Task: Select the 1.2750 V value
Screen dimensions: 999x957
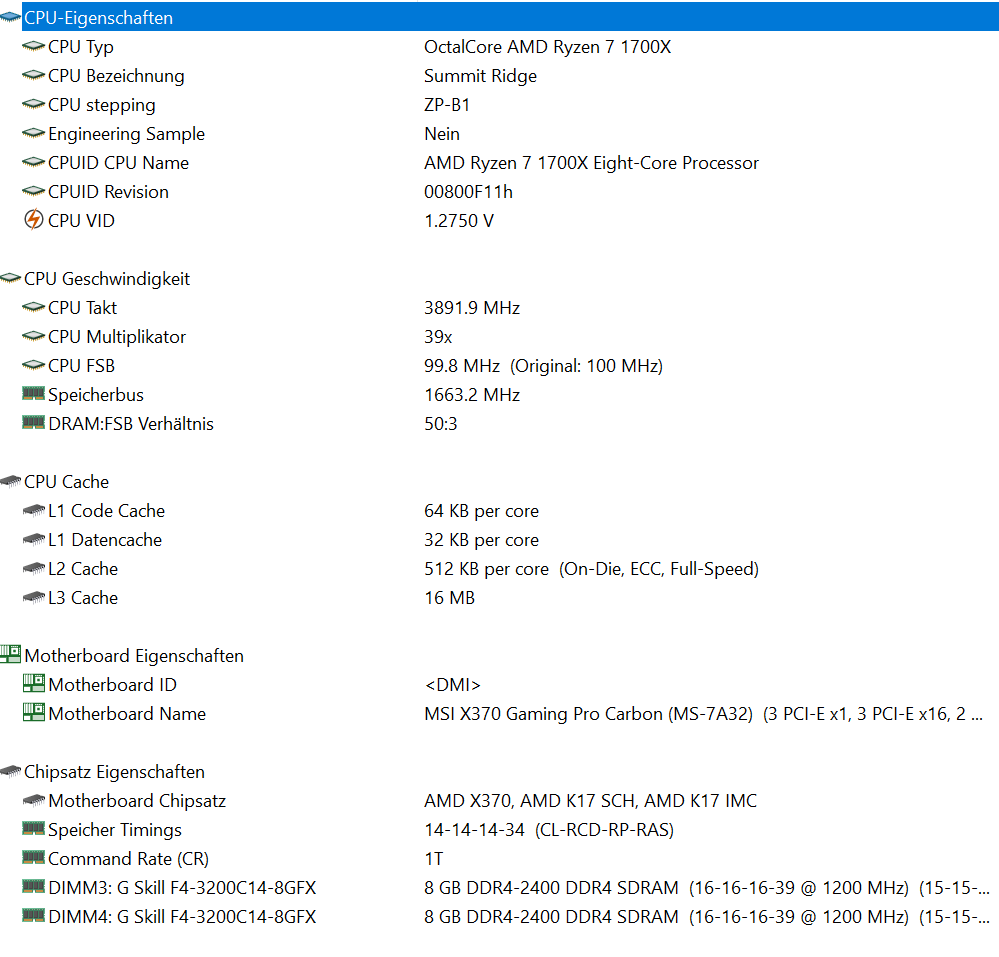Action: pyautogui.click(x=459, y=220)
